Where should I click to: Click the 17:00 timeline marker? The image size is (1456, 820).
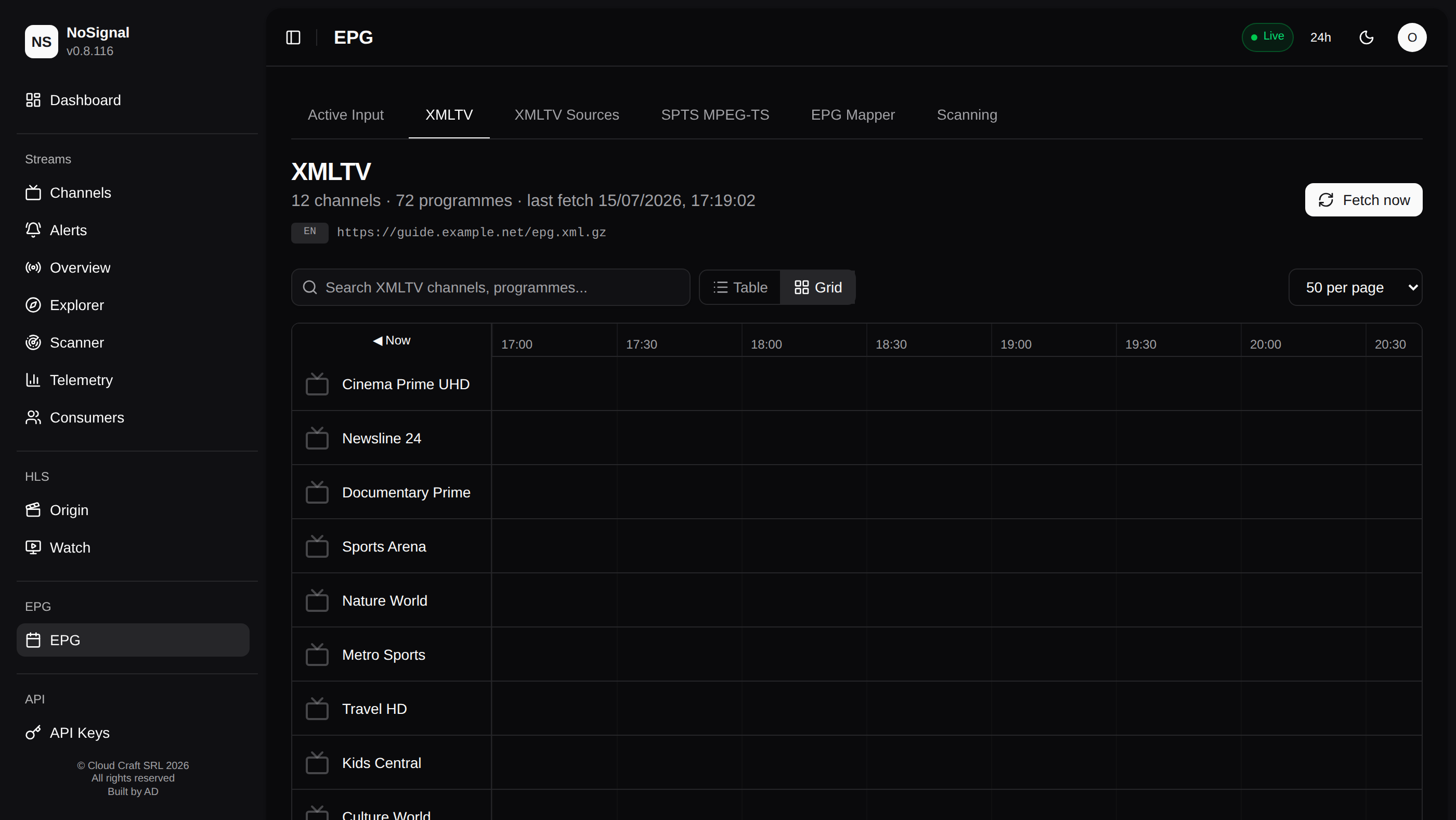coord(516,344)
